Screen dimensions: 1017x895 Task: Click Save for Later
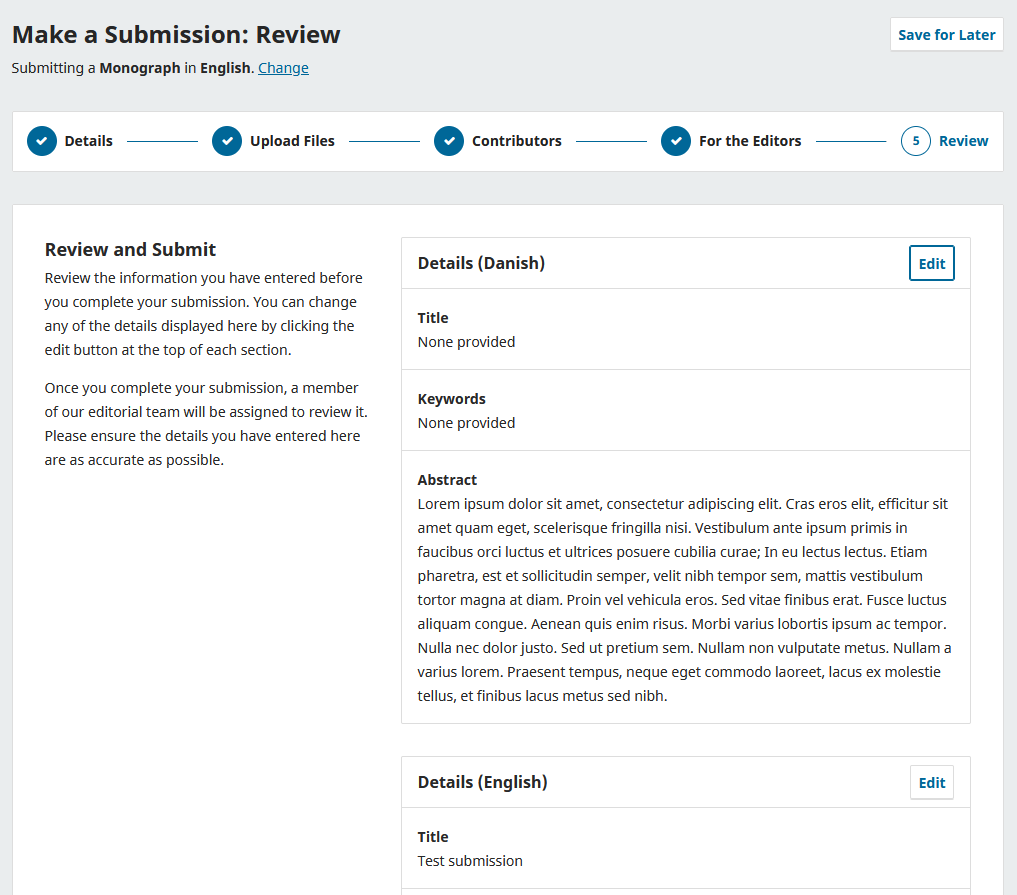(946, 34)
